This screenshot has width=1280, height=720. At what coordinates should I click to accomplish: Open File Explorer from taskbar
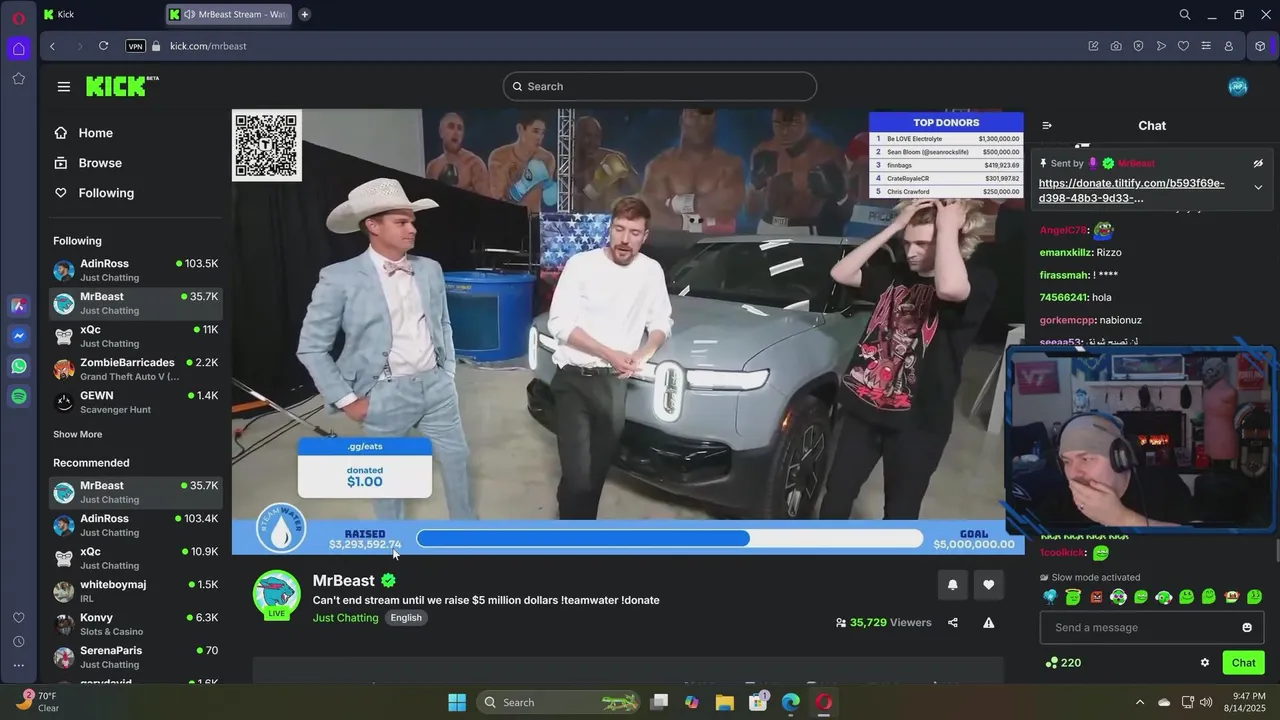(x=724, y=702)
